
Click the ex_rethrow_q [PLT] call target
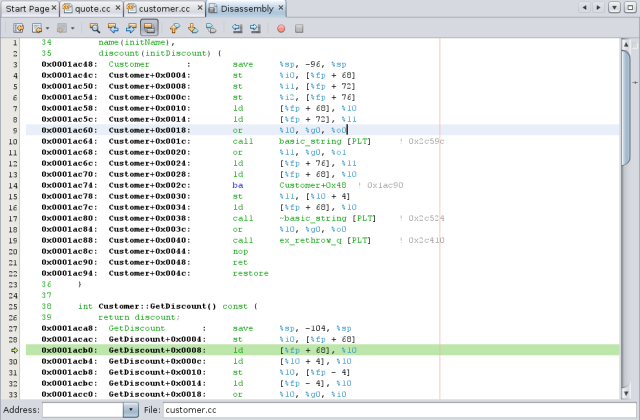click(325, 240)
